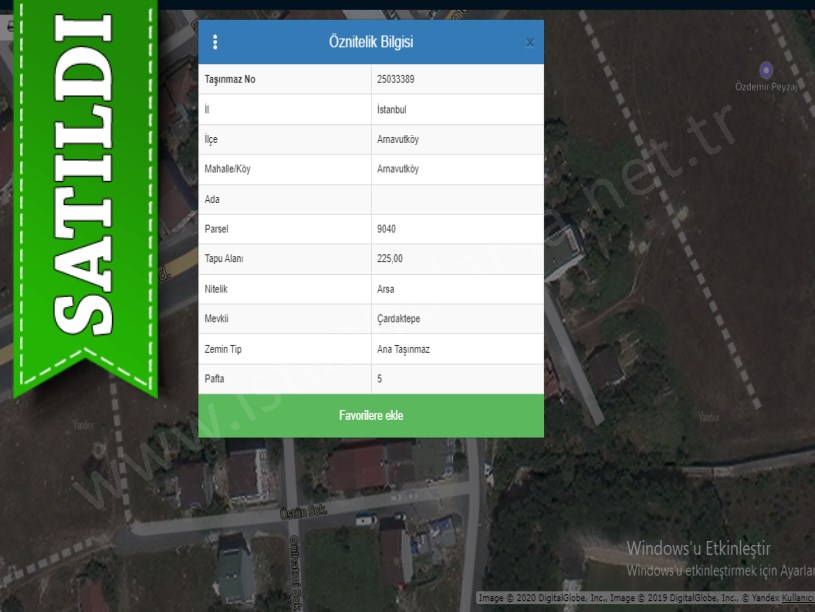The height and width of the screenshot is (612, 815).
Task: Click the İl value İstanbul
Action: point(392,109)
